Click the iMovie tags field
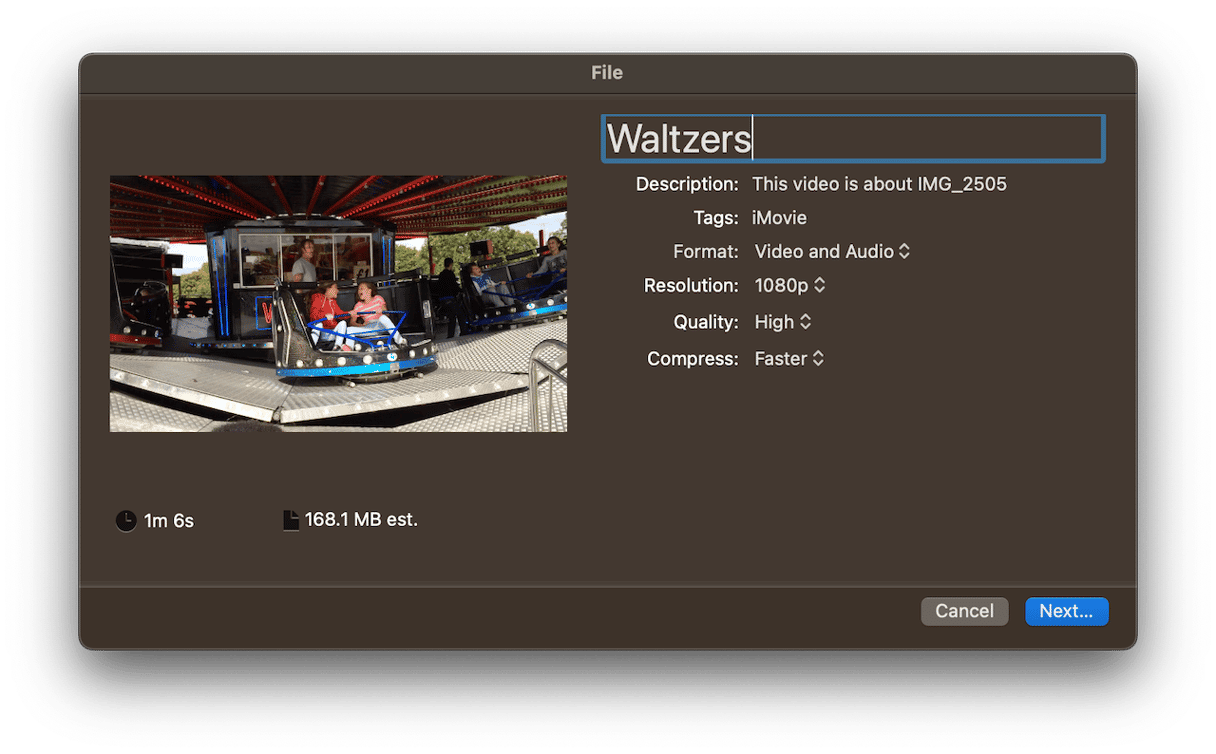 pos(779,218)
